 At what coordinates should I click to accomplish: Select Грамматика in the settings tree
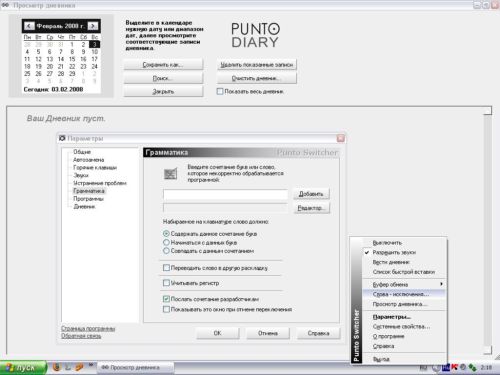(x=89, y=191)
